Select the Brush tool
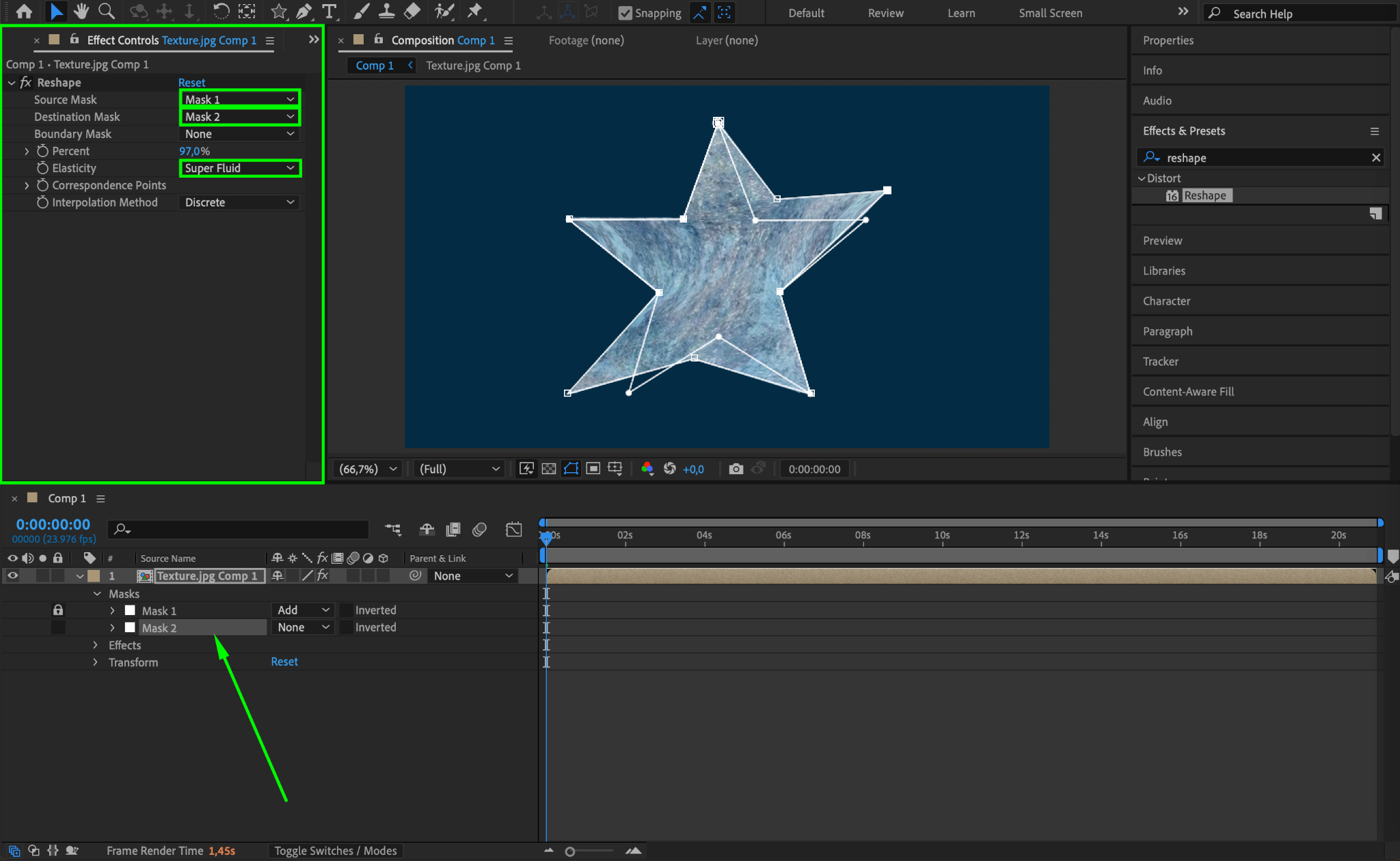The image size is (1400, 861). click(361, 11)
